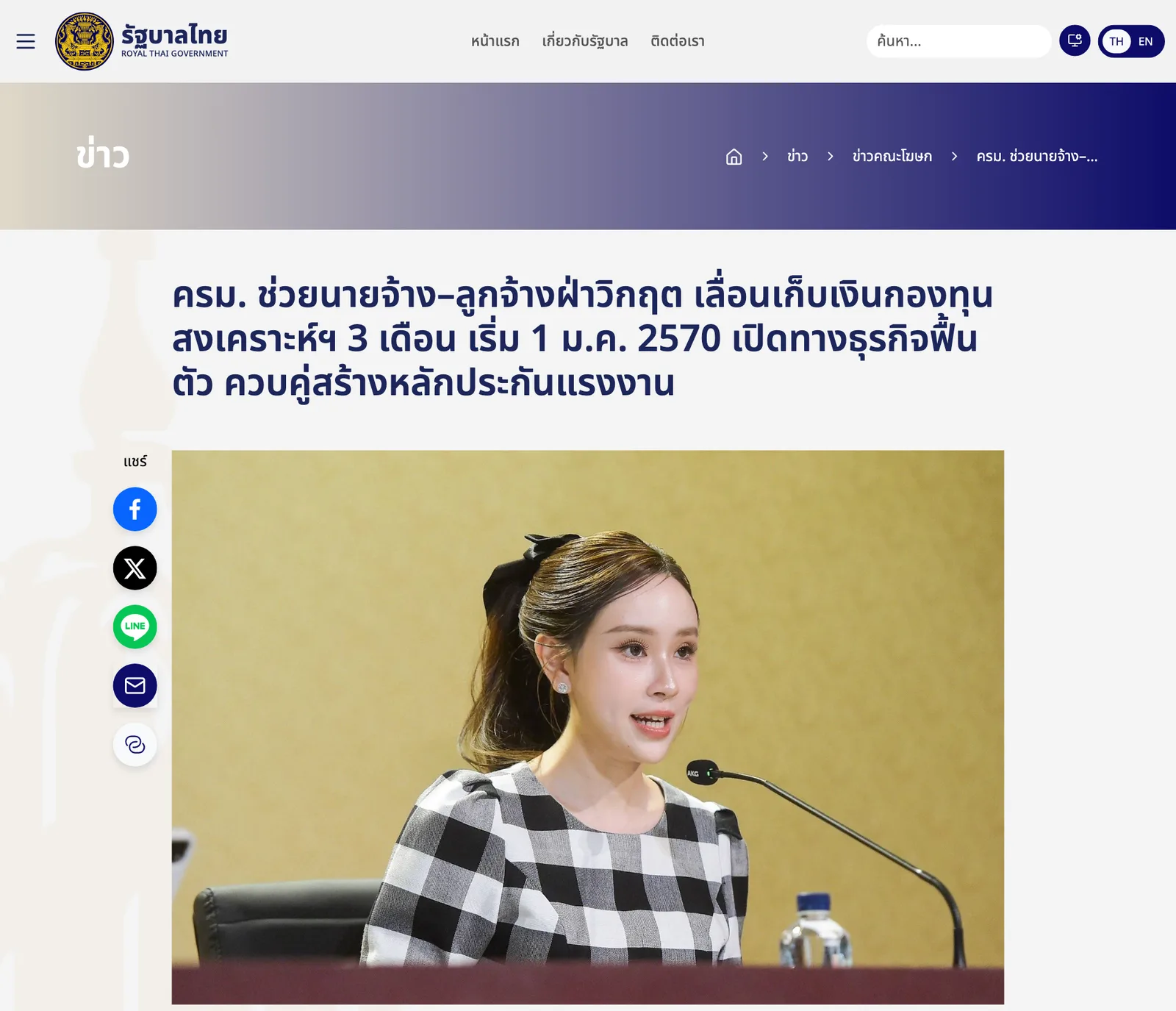Copy article link icon

click(135, 744)
